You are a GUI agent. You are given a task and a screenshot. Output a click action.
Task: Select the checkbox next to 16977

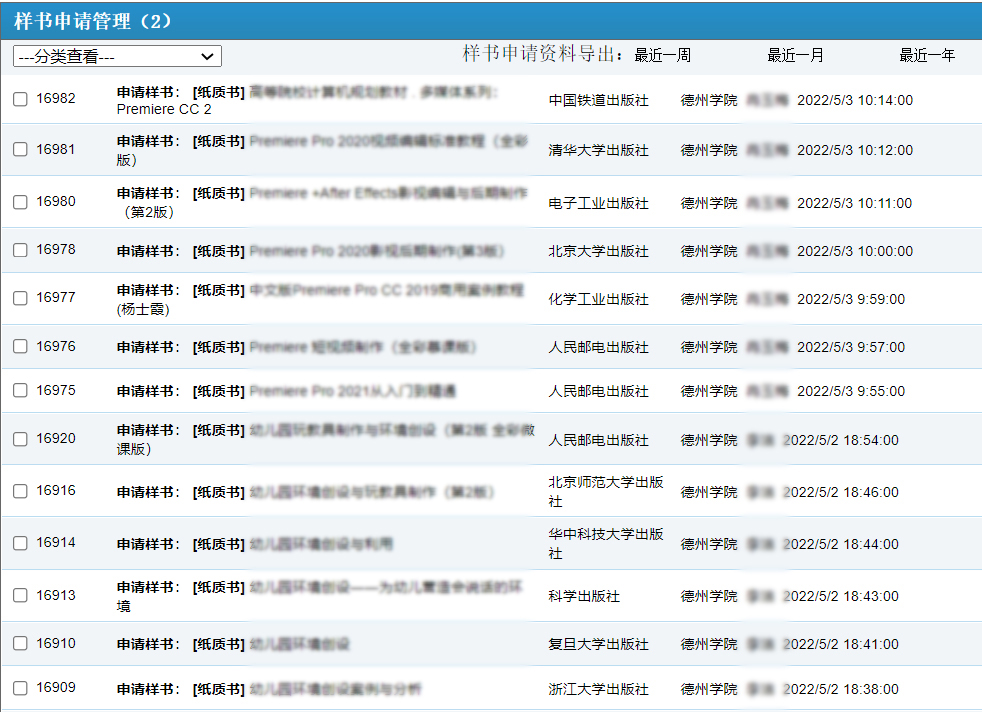pos(20,298)
